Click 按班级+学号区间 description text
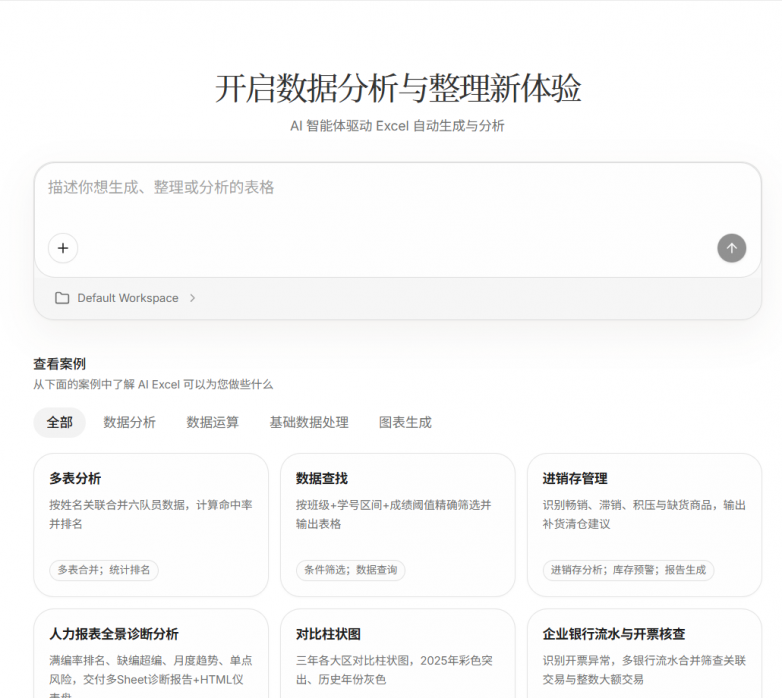 pyautogui.click(x=393, y=515)
